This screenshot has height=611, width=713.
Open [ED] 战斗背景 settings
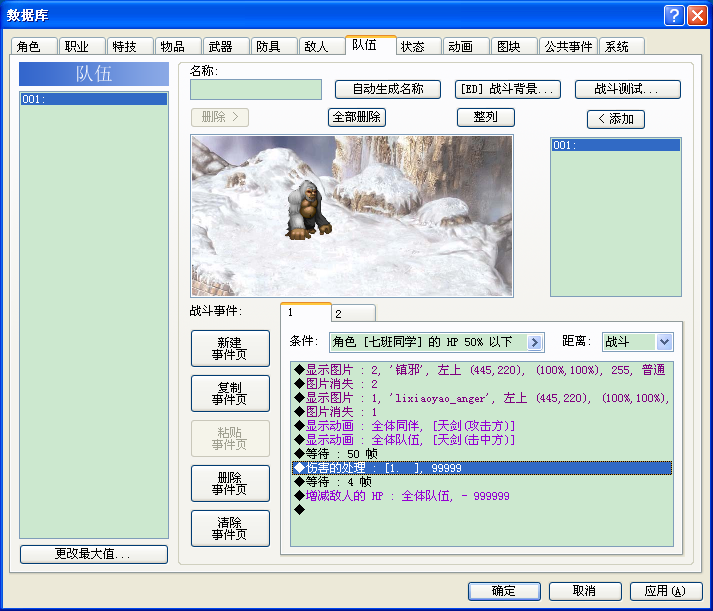click(507, 89)
